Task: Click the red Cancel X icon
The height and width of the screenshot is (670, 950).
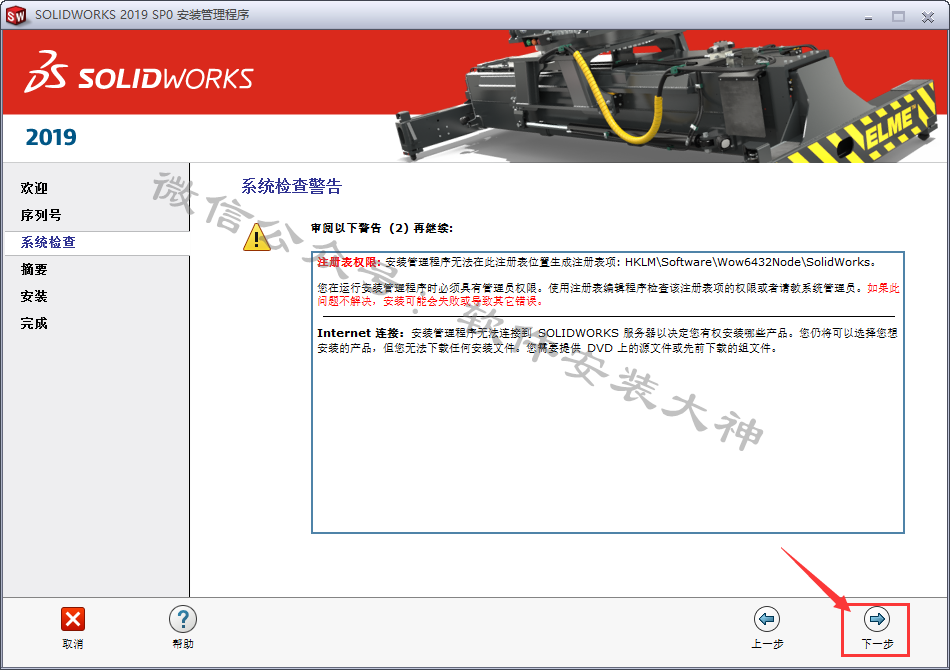Action: [x=73, y=619]
